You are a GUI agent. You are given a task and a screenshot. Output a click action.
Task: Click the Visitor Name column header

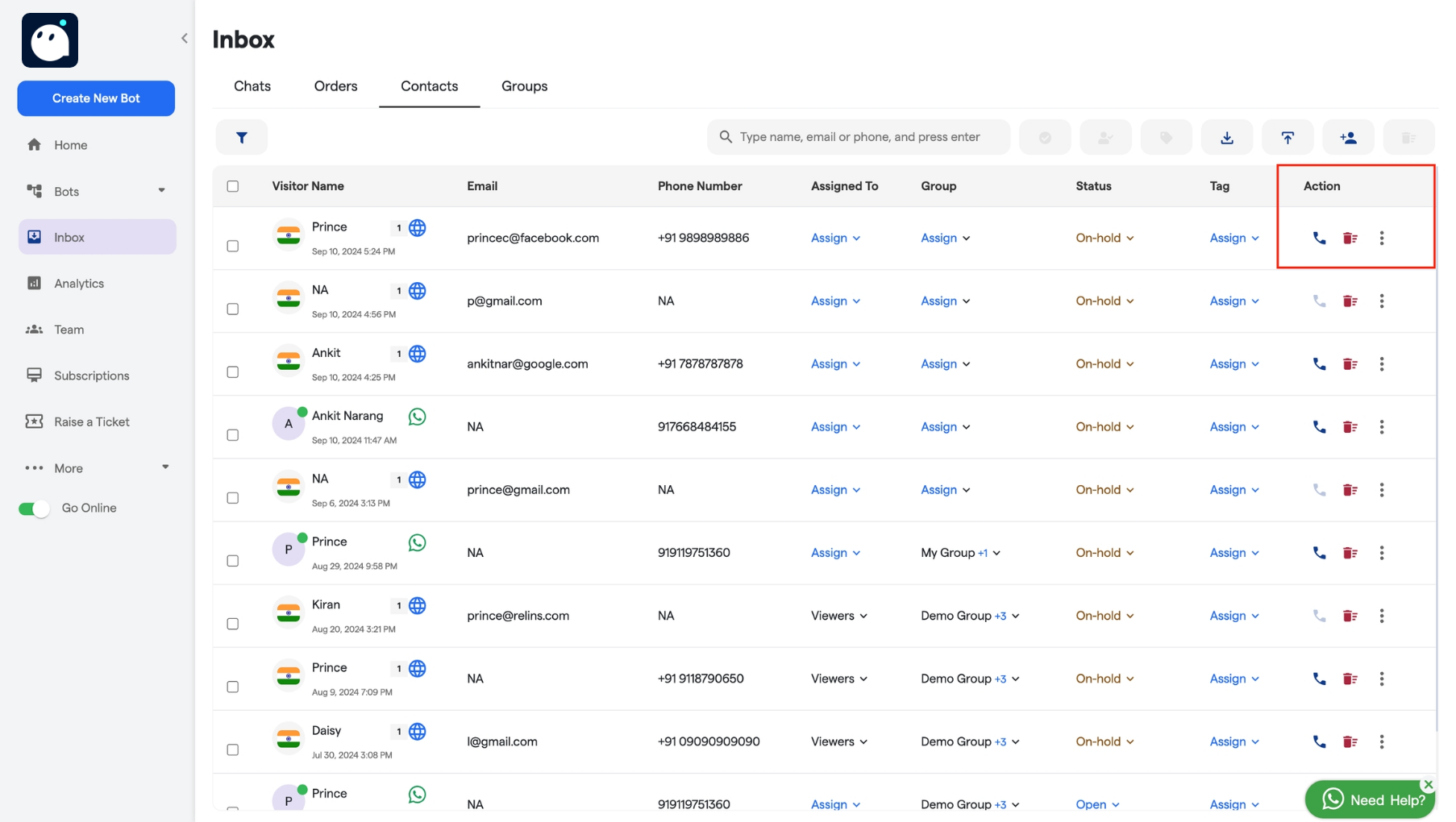[308, 186]
